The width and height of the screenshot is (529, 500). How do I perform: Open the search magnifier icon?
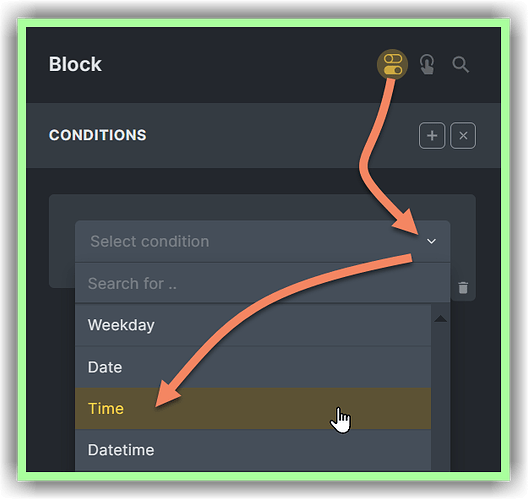(461, 64)
